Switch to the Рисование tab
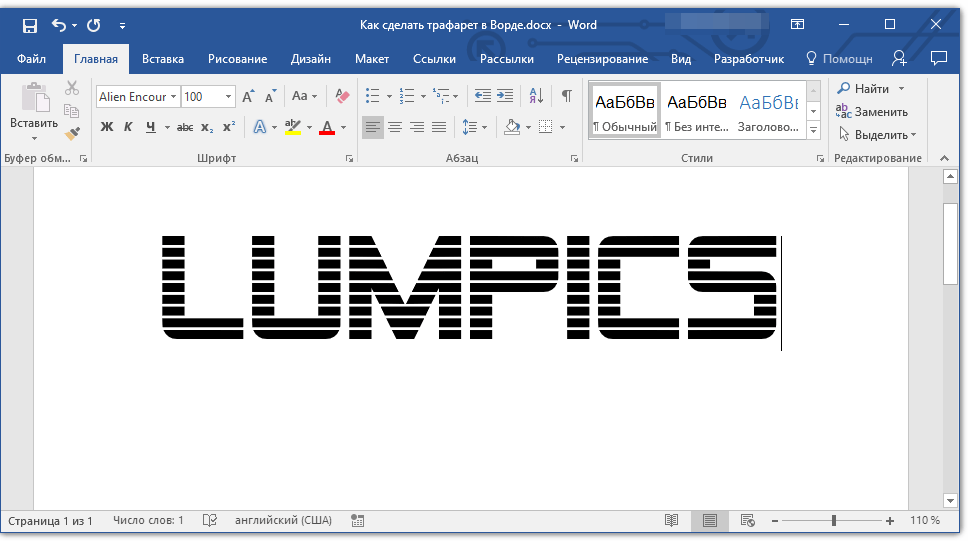Viewport: 968px width, 541px height. click(x=238, y=59)
